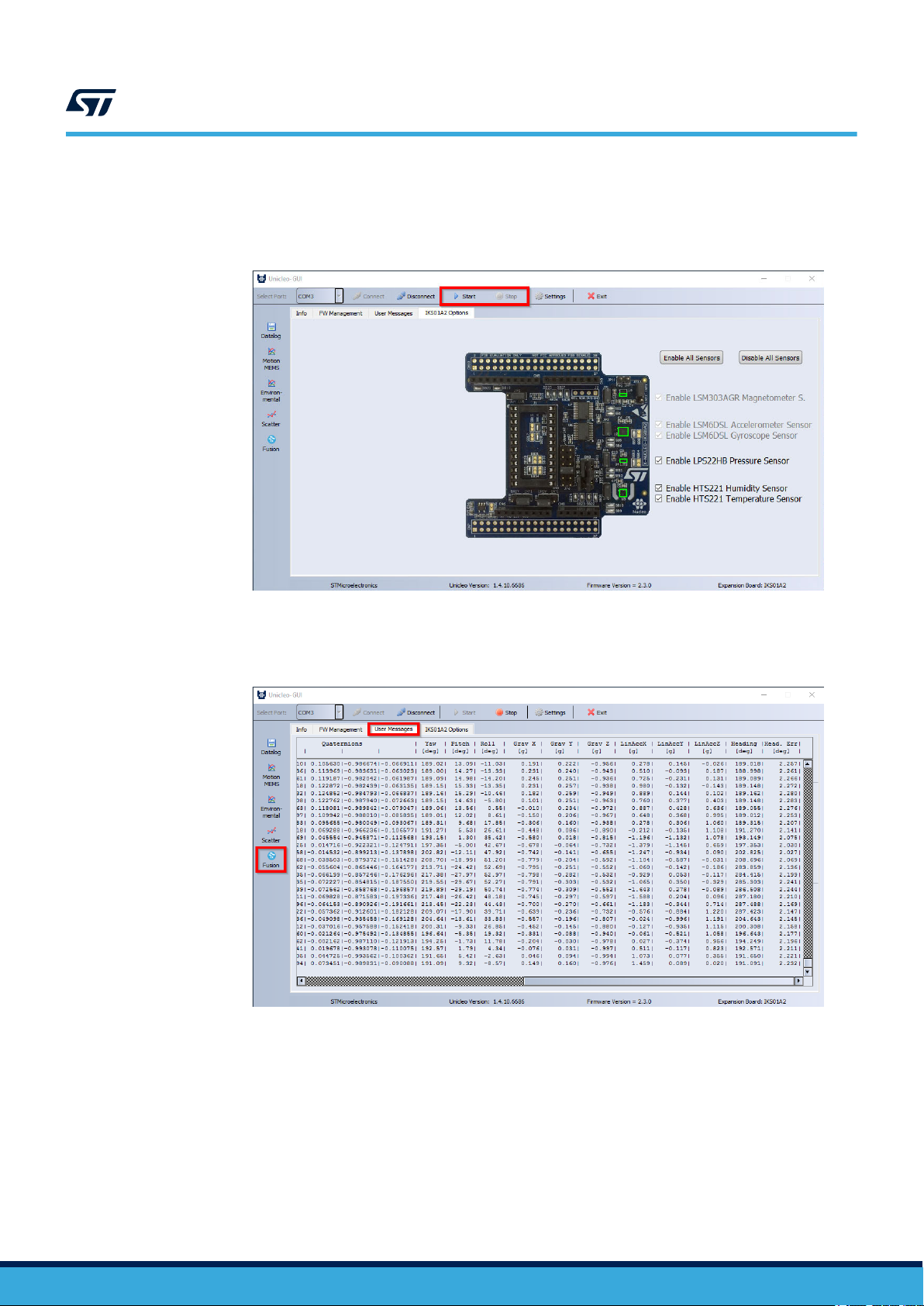Click Exit in the lower window toolbar
The width and height of the screenshot is (924, 1306).
[x=597, y=712]
